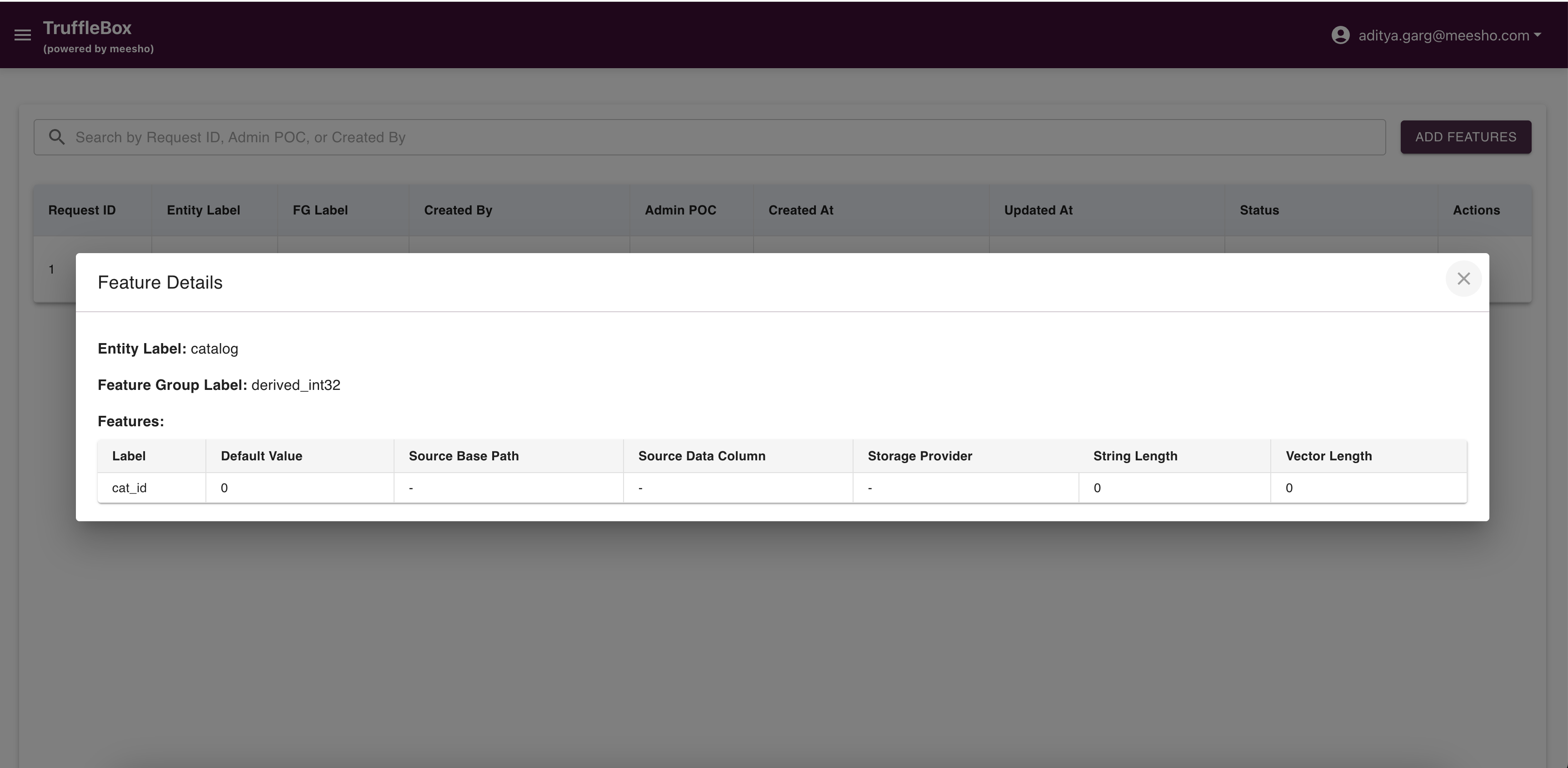1568x768 pixels.
Task: Close the Feature Details dialog
Action: 1463,279
